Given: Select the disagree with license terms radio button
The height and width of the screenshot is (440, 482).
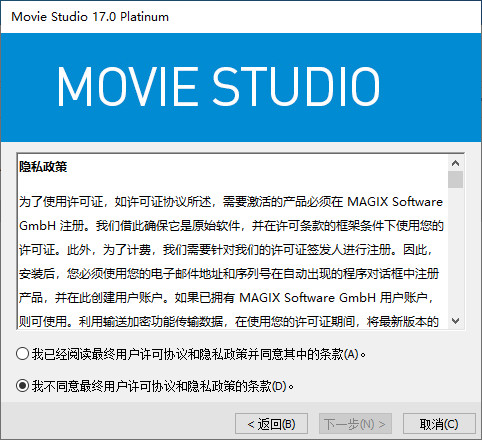Looking at the screenshot, I should (22, 386).
